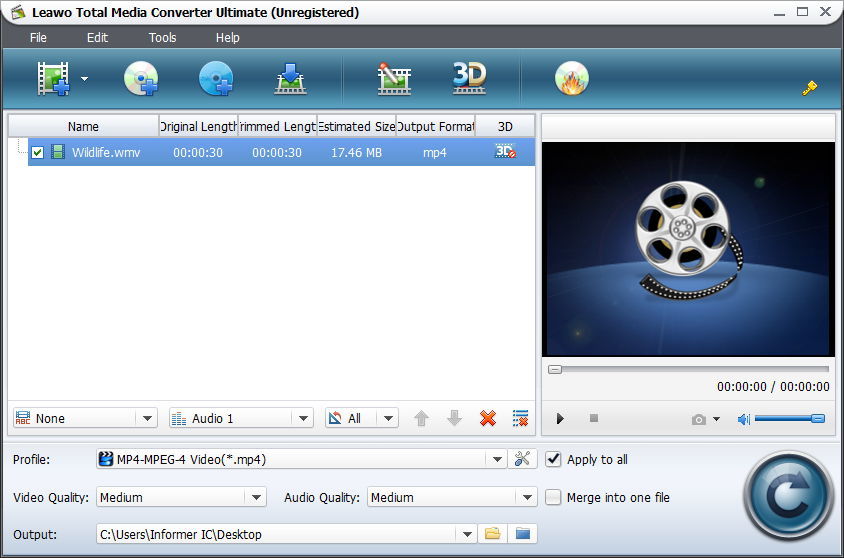The image size is (844, 558).
Task: Play the preview video
Action: [x=560, y=419]
